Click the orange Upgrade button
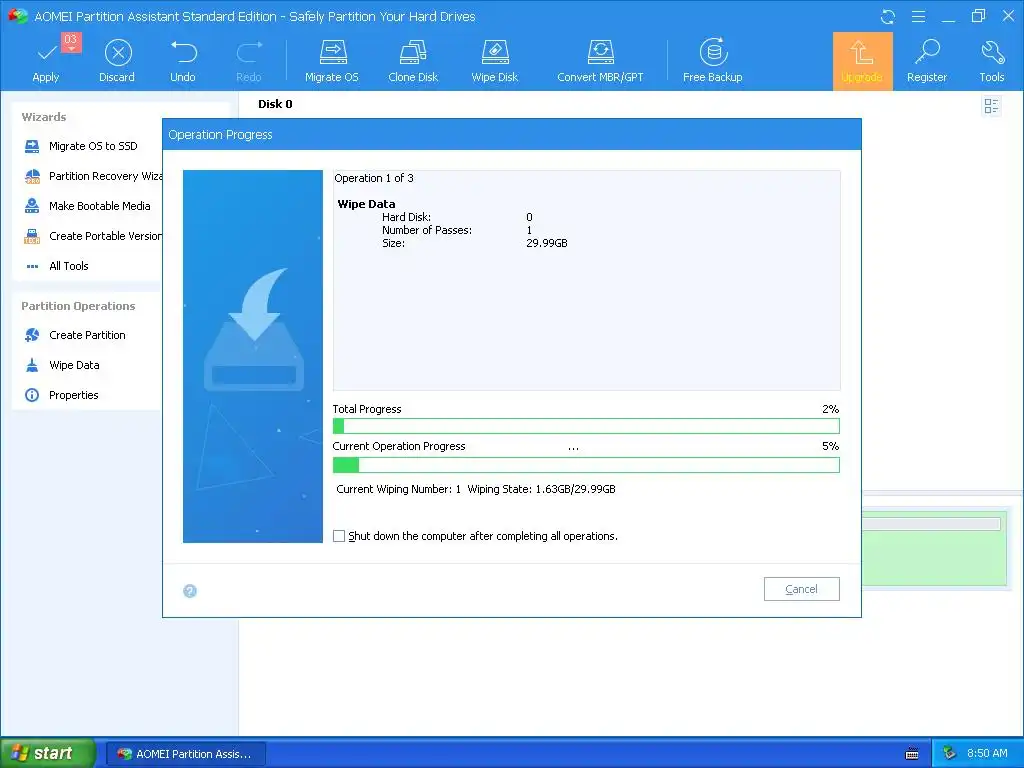 coord(862,61)
